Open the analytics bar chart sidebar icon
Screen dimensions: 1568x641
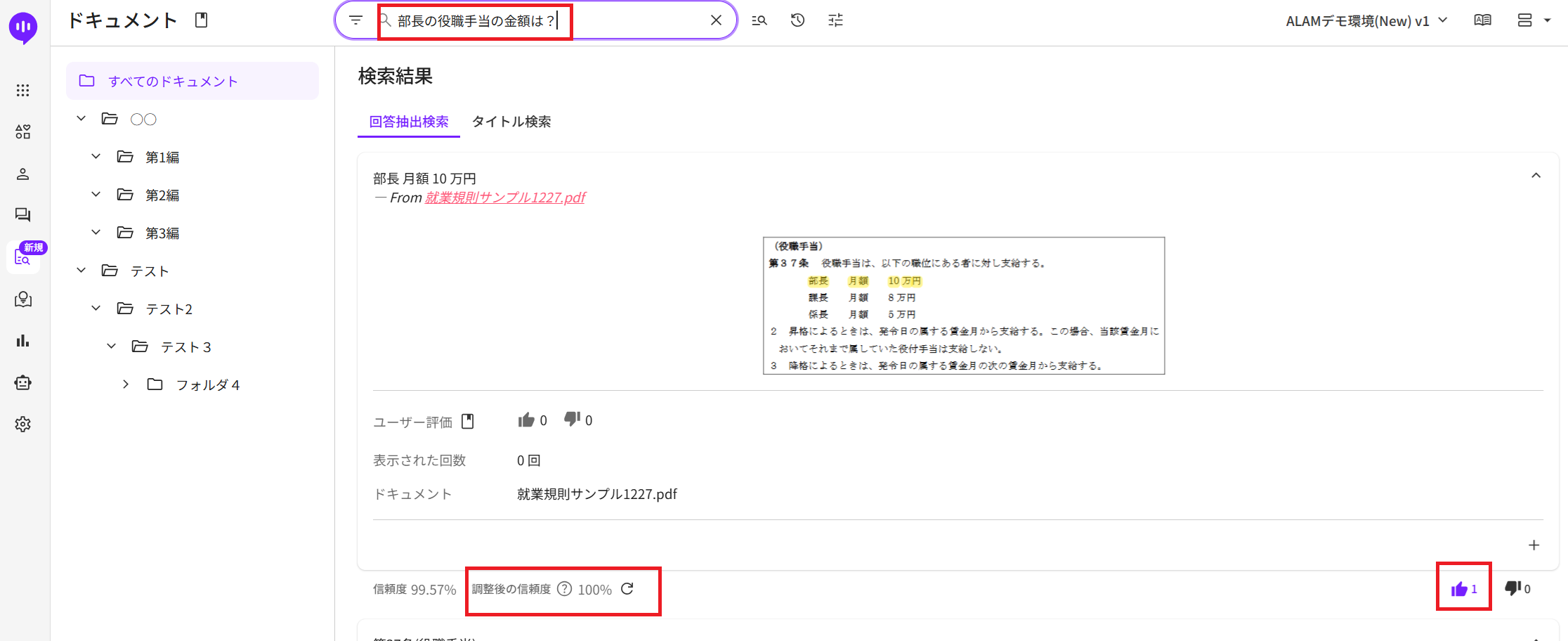coord(23,341)
